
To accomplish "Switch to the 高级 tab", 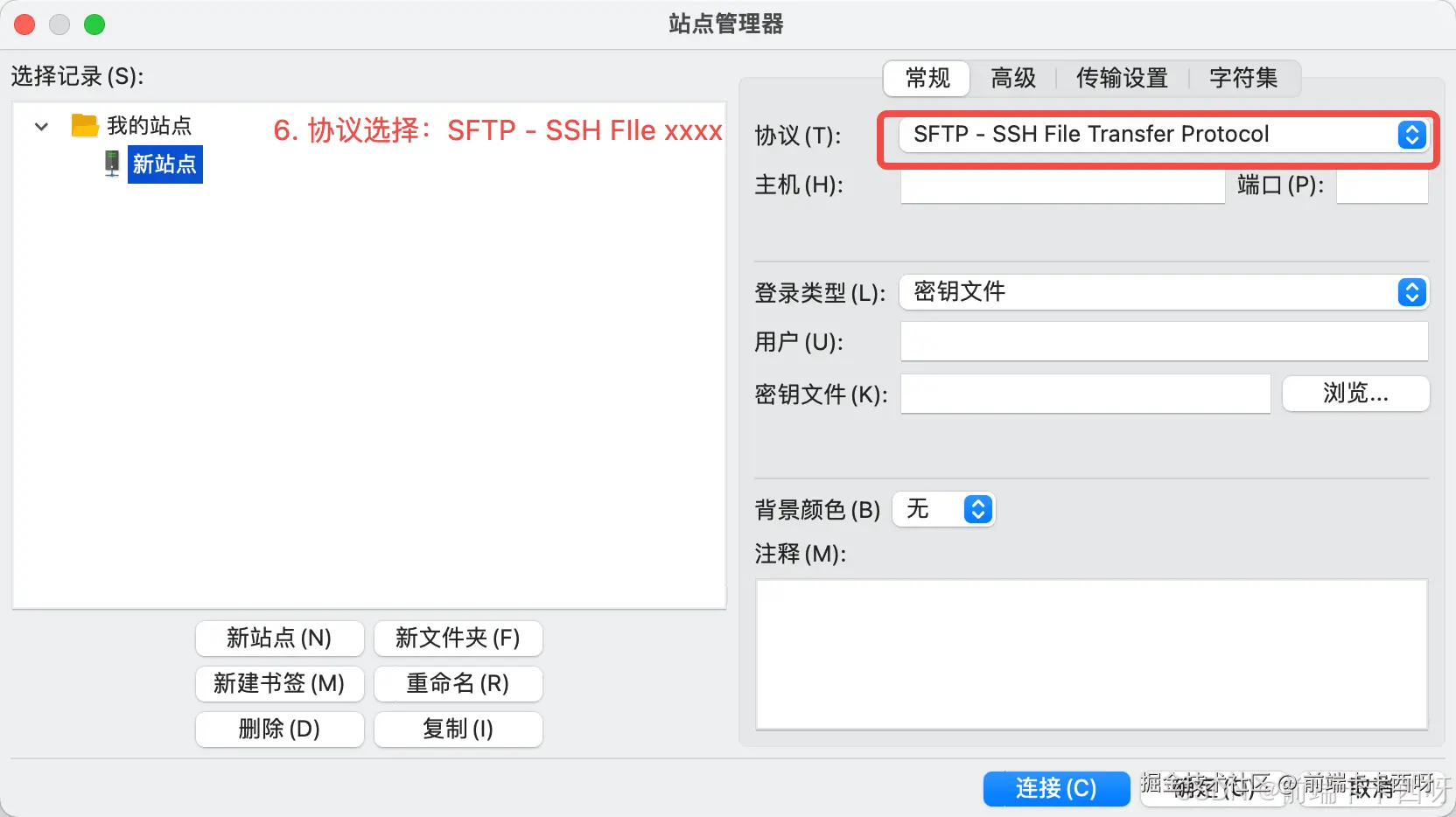I will click(1013, 78).
